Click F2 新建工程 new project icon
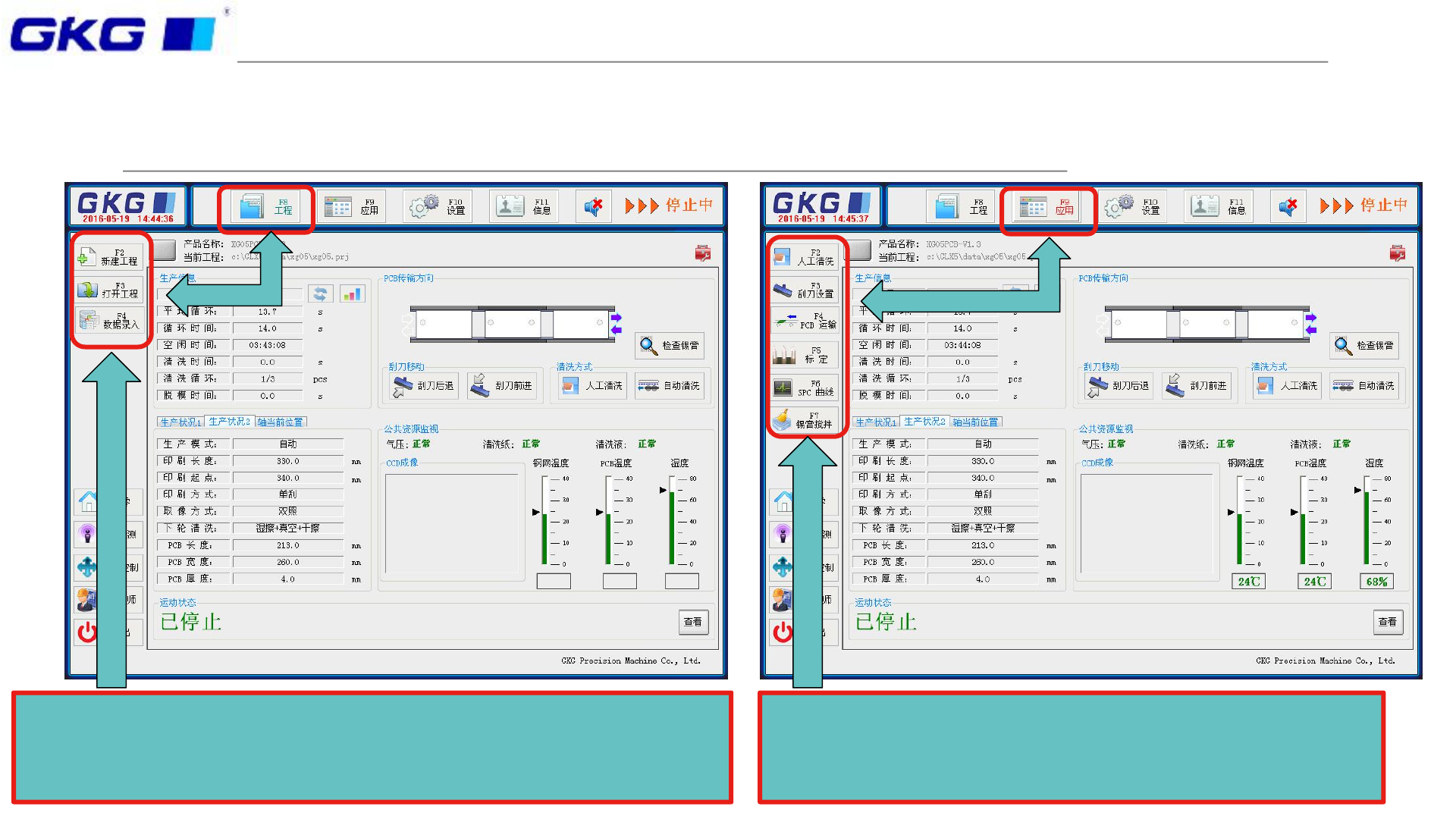Screen dimensions: 1456x819 point(108,257)
